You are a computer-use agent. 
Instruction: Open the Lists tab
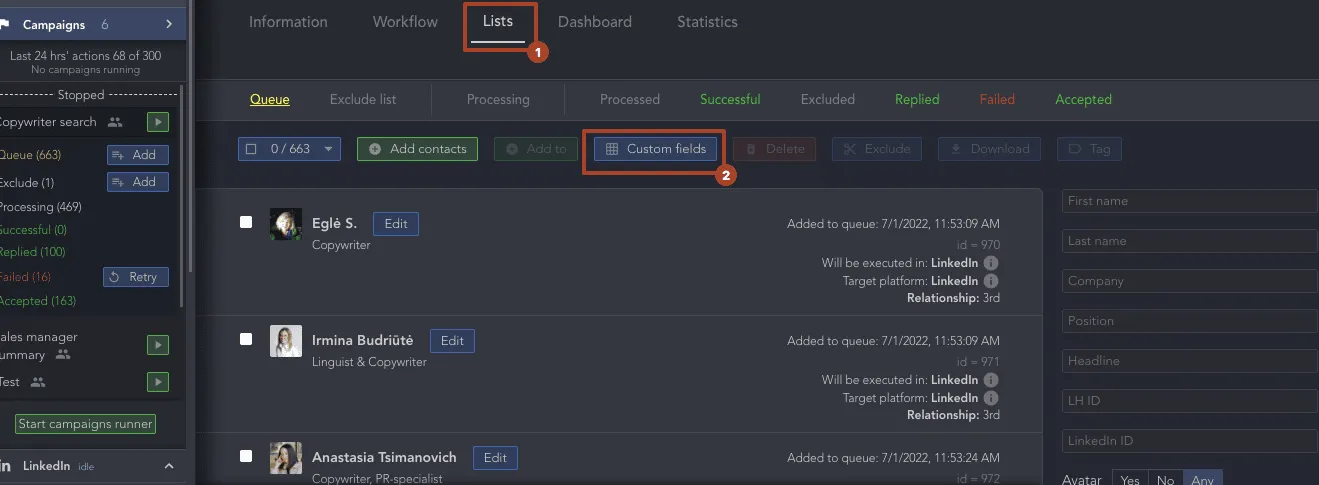pyautogui.click(x=498, y=22)
